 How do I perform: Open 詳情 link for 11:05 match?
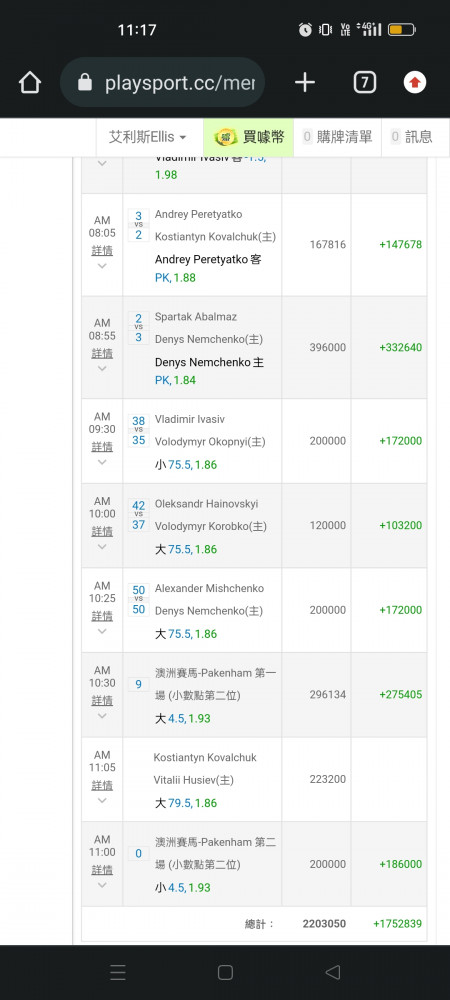point(102,785)
